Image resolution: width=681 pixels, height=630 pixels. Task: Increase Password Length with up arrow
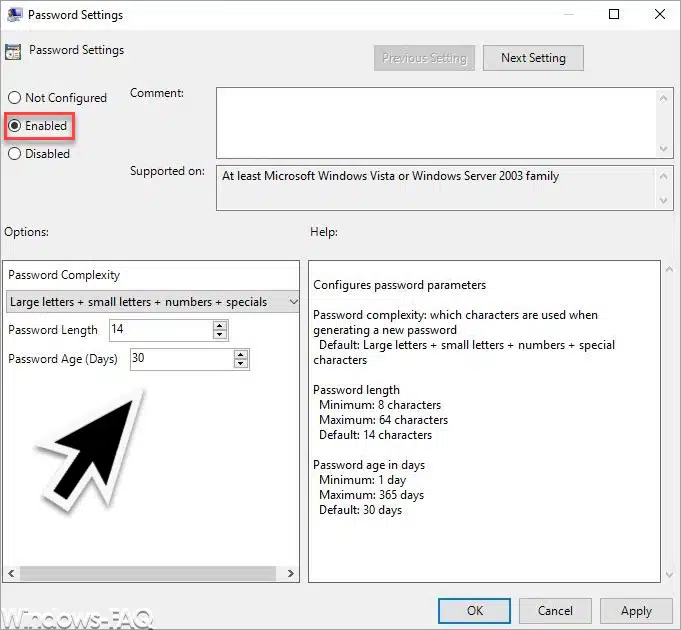point(220,325)
